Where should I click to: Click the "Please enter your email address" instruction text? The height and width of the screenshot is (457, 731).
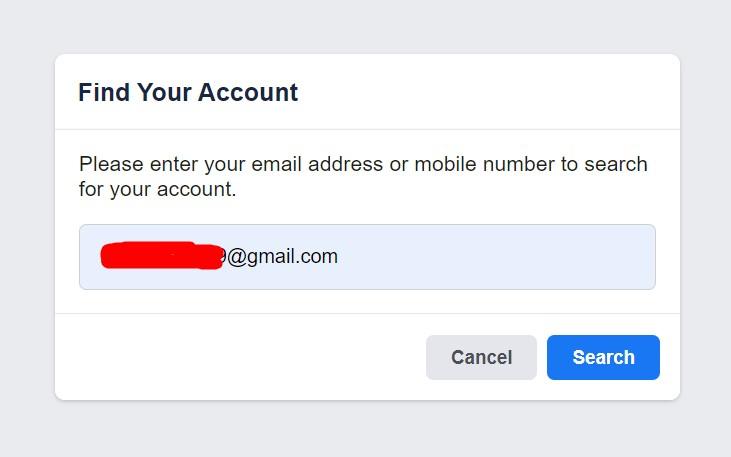[230, 164]
